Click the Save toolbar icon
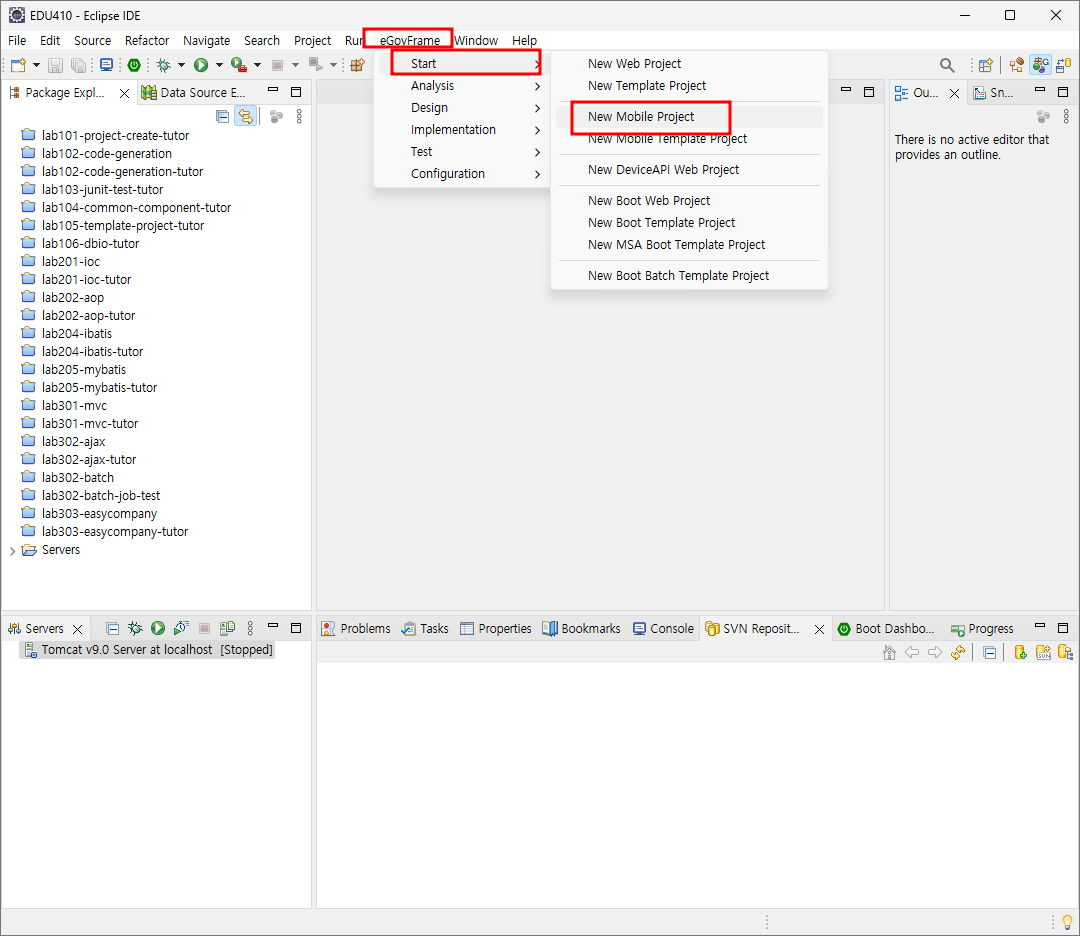This screenshot has width=1080, height=936. [x=55, y=65]
